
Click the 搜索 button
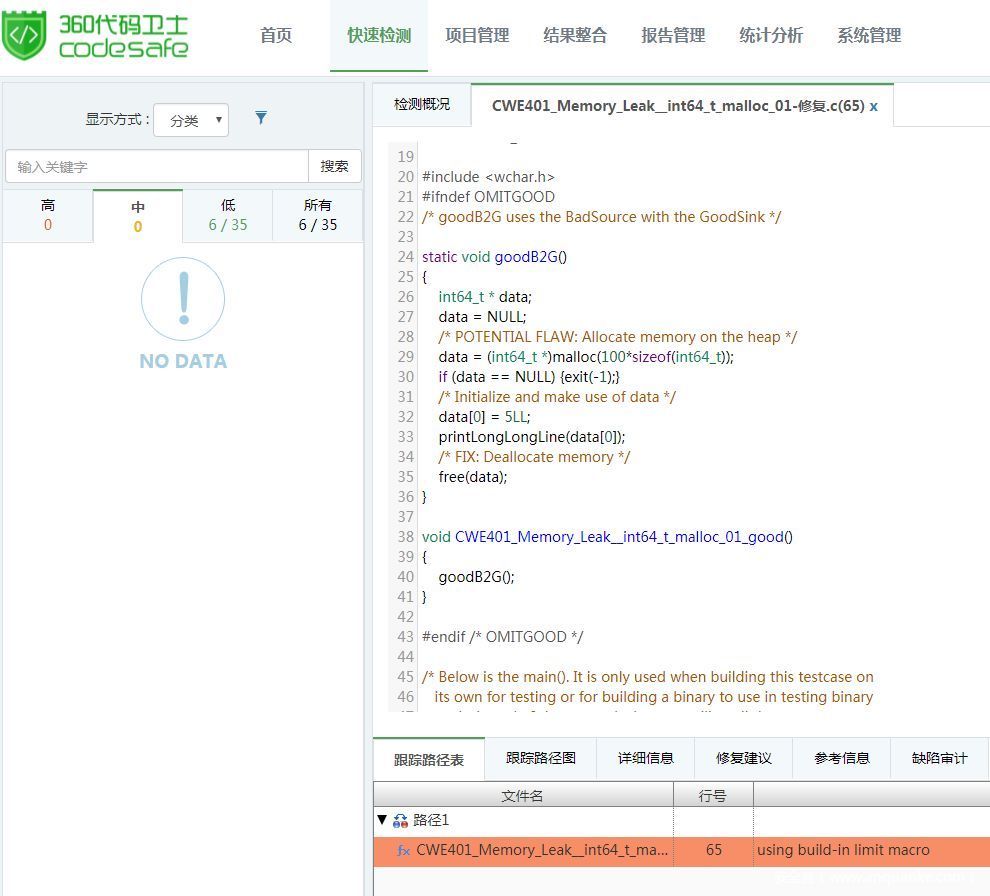pyautogui.click(x=335, y=166)
